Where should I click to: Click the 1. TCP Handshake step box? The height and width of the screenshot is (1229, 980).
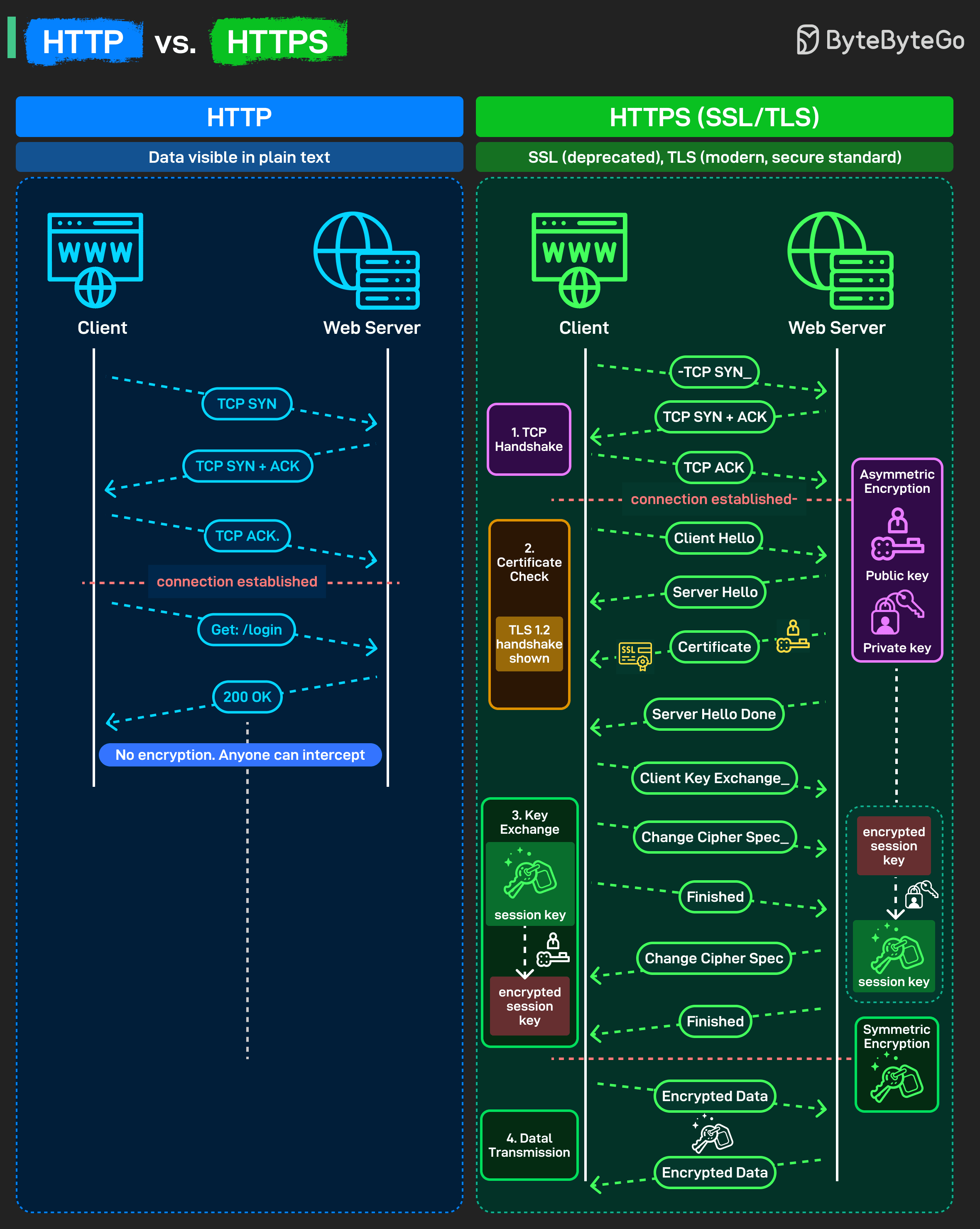tap(529, 439)
